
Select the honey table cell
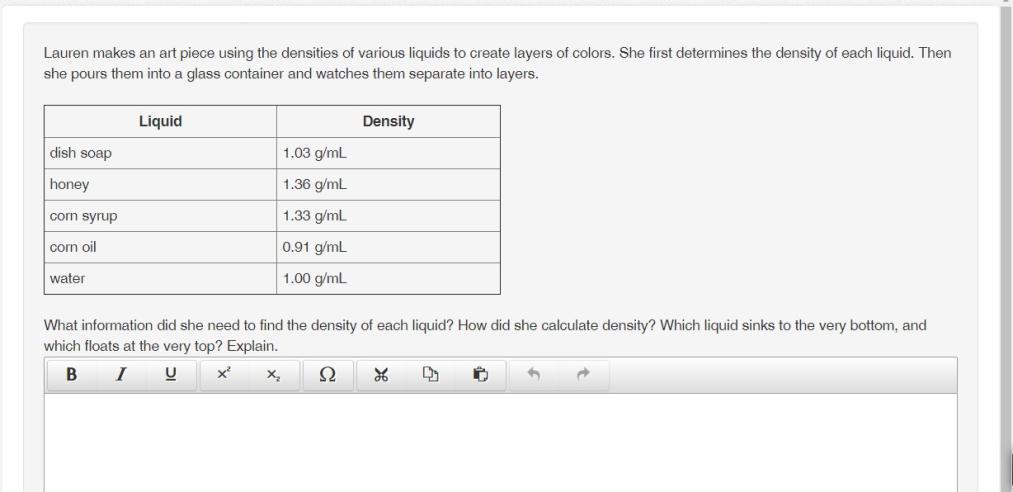click(160, 185)
